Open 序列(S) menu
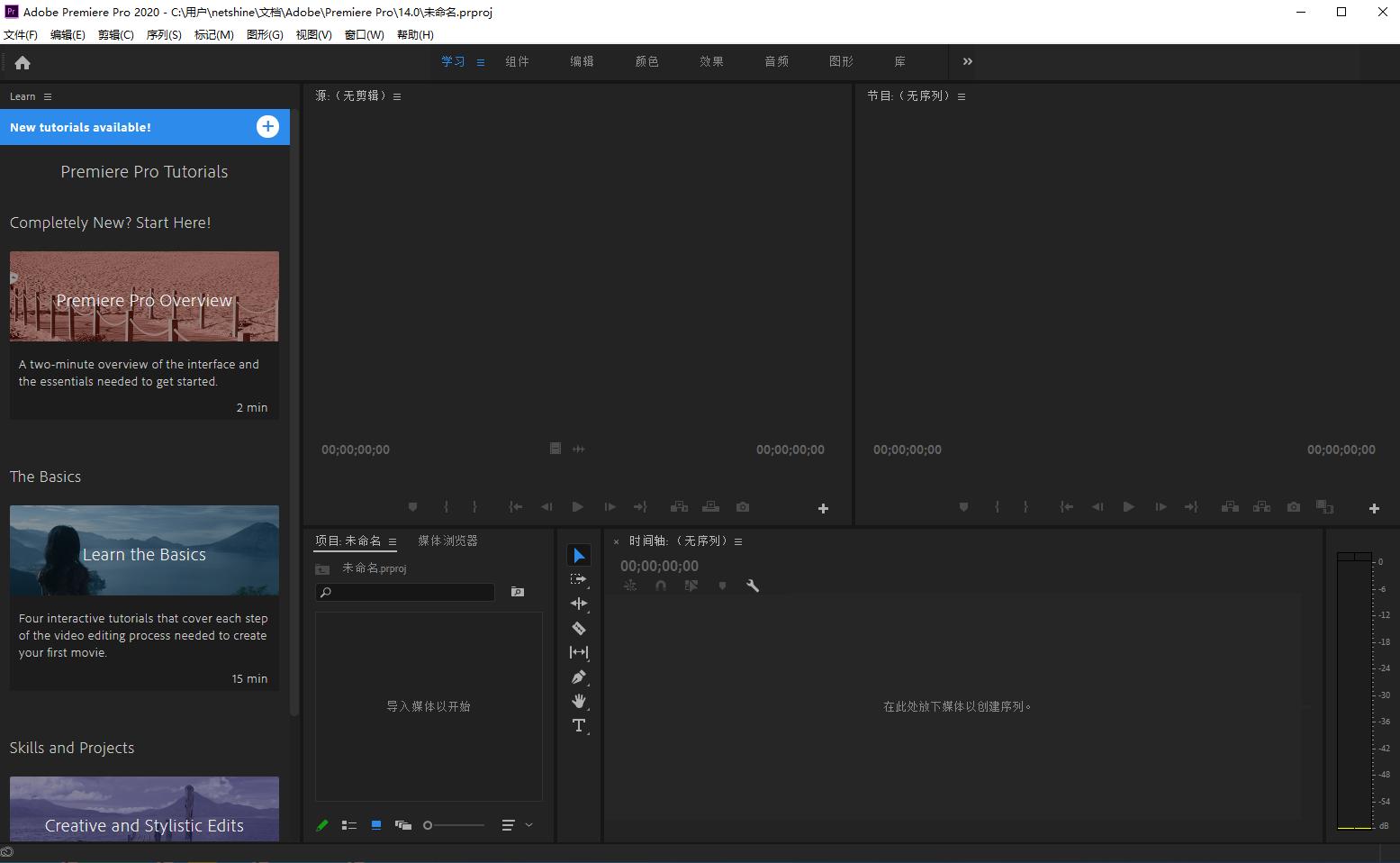Image resolution: width=1400 pixels, height=863 pixels. click(164, 34)
